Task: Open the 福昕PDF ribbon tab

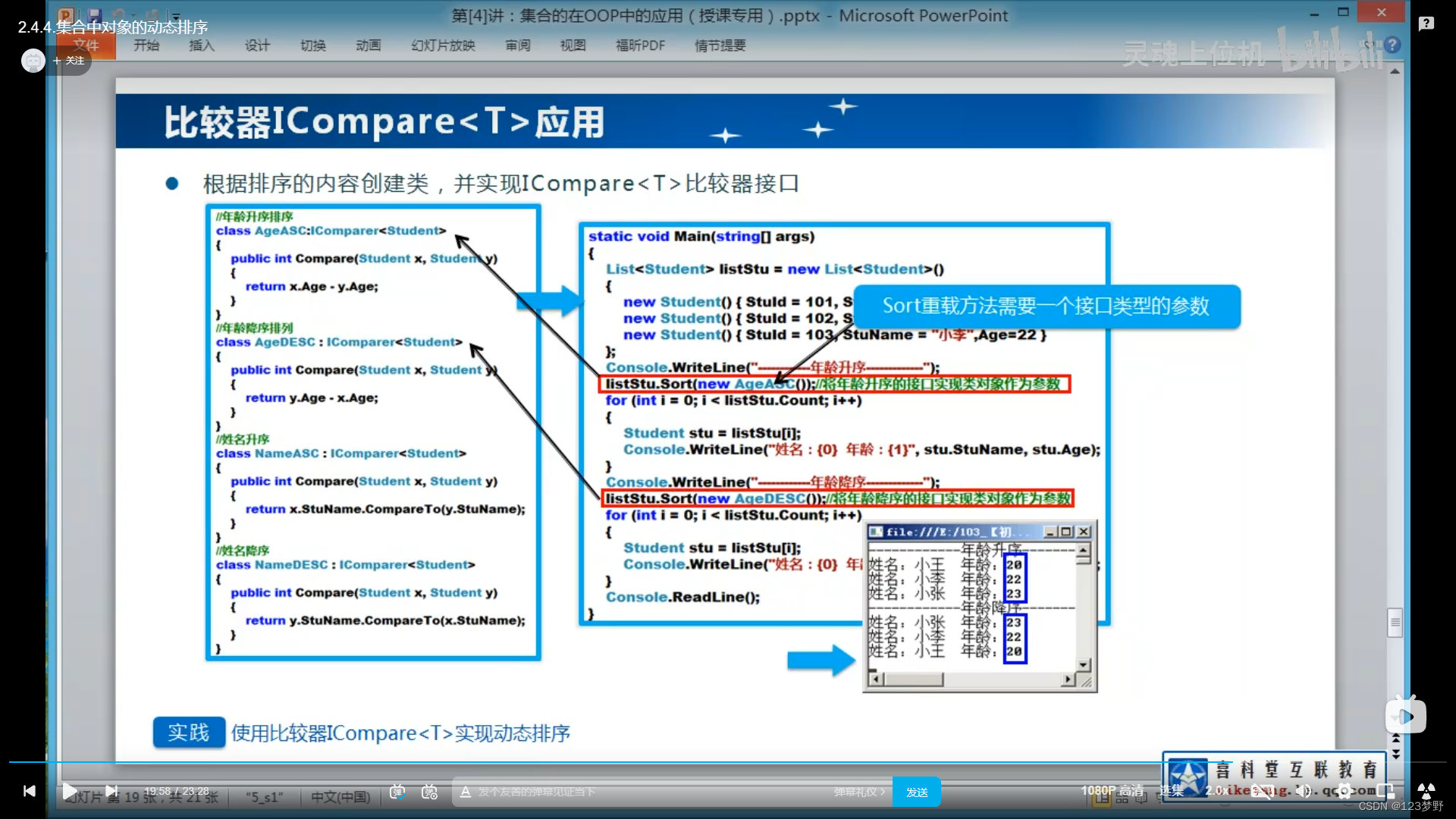Action: click(x=641, y=45)
